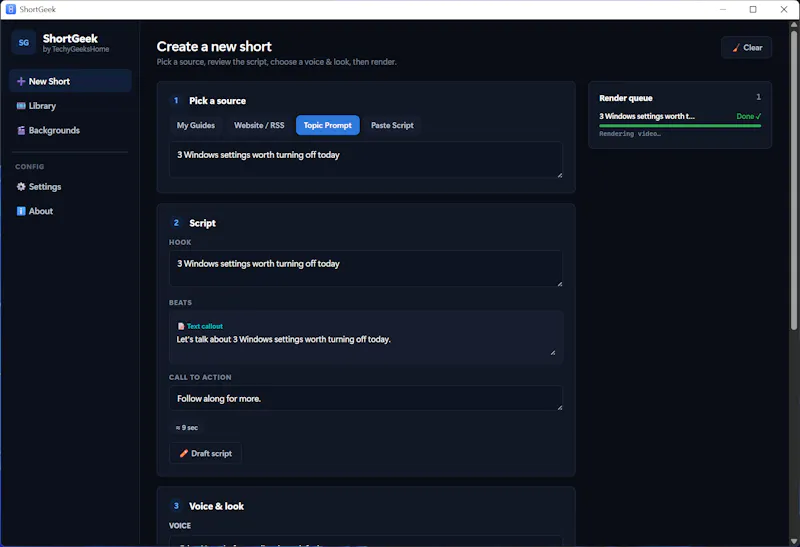Screen dimensions: 800x547
Task: Click the step 2 number badge
Action: click(176, 223)
